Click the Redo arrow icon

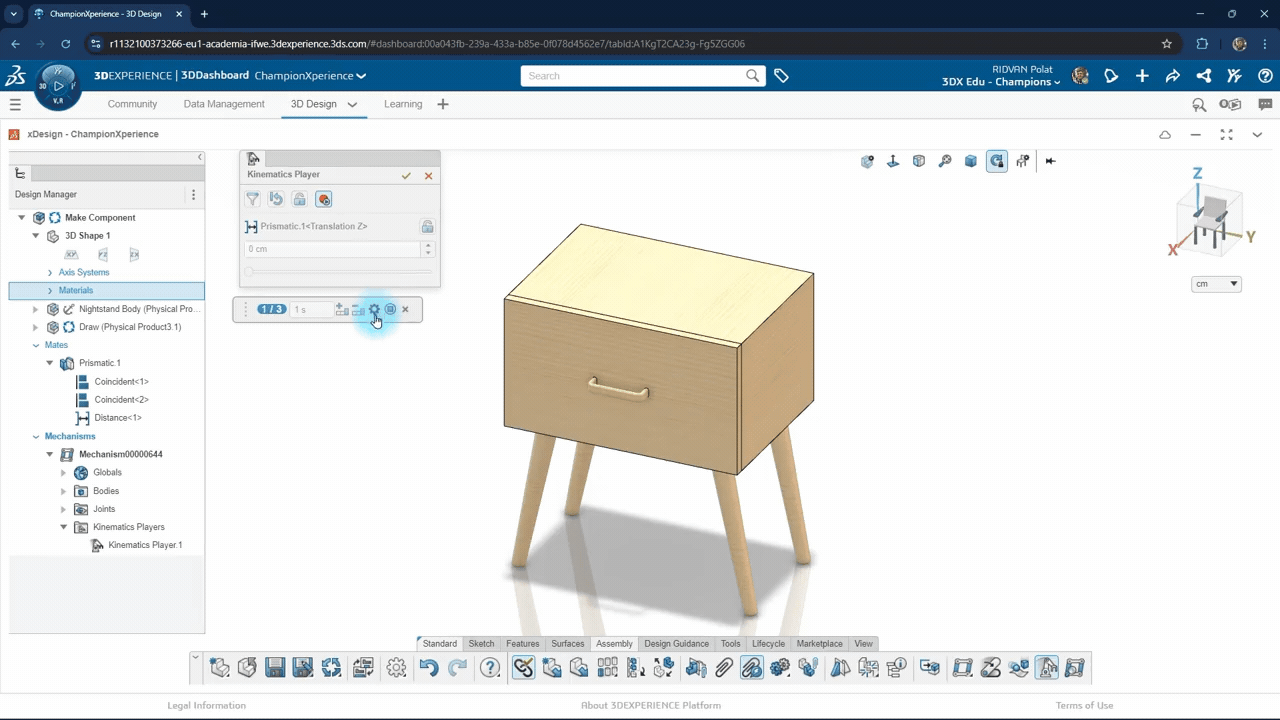(x=458, y=668)
